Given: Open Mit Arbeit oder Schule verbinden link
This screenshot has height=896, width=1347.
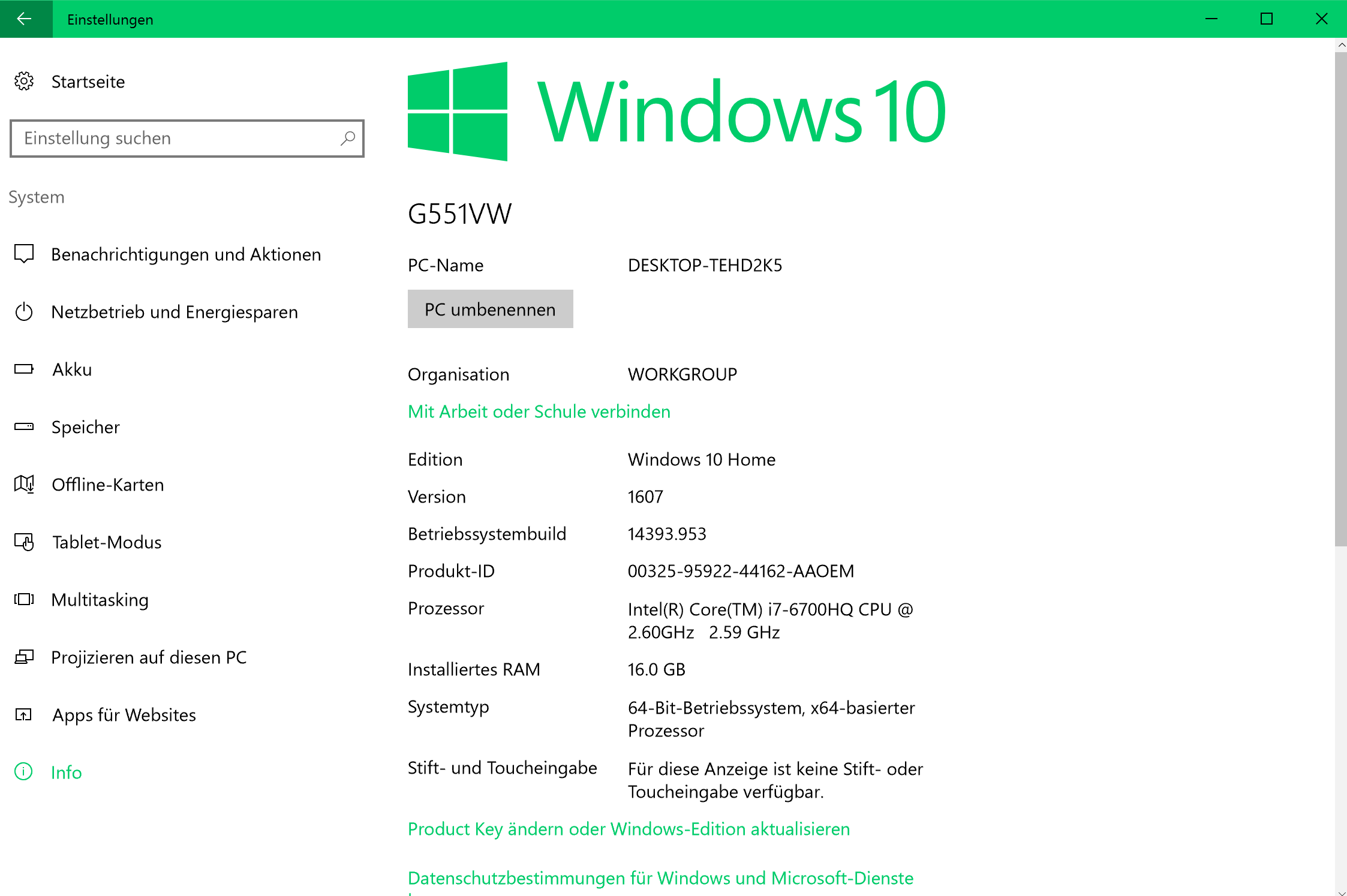Looking at the screenshot, I should [x=538, y=411].
